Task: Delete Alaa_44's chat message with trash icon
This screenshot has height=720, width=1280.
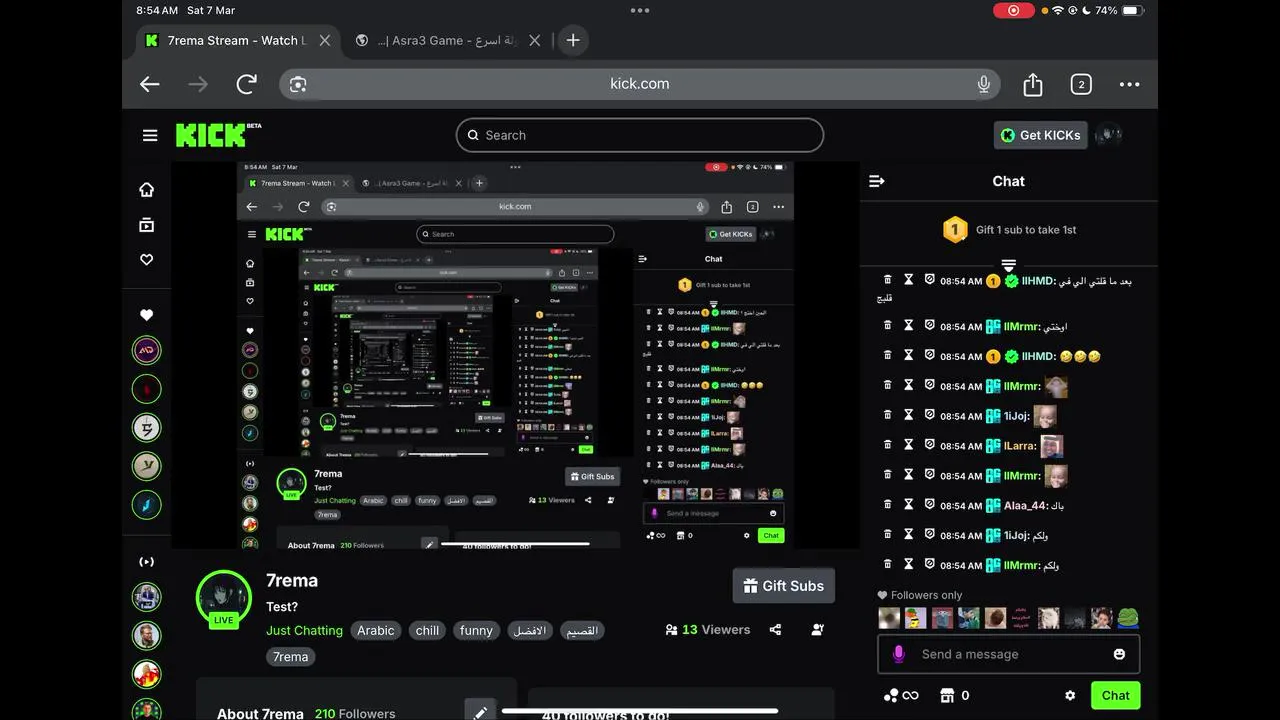Action: point(887,505)
